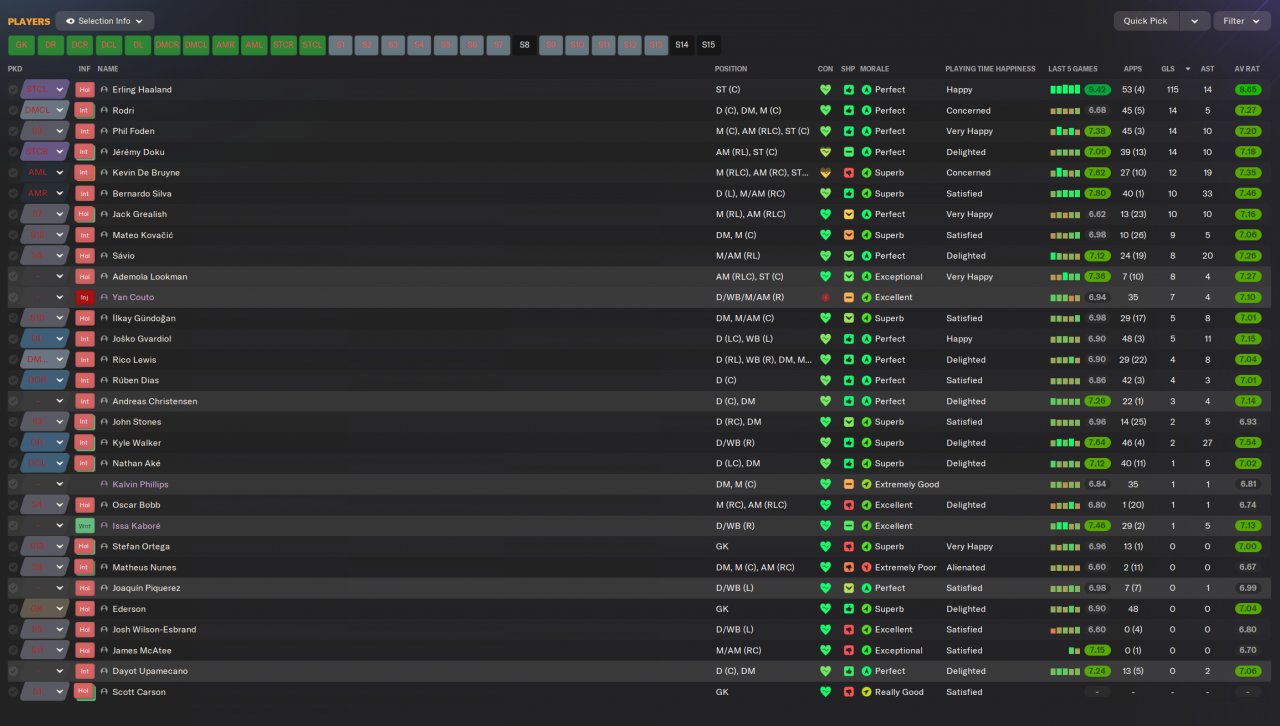Screen dimensions: 1280x726
Task: Open the Inj injury badge for Yan Couto
Action: [85, 297]
